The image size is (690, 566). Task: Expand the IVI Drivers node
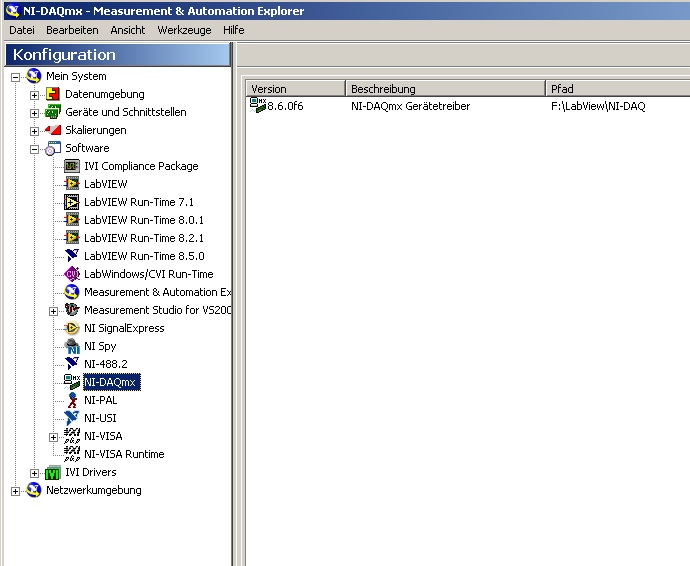pyautogui.click(x=34, y=473)
